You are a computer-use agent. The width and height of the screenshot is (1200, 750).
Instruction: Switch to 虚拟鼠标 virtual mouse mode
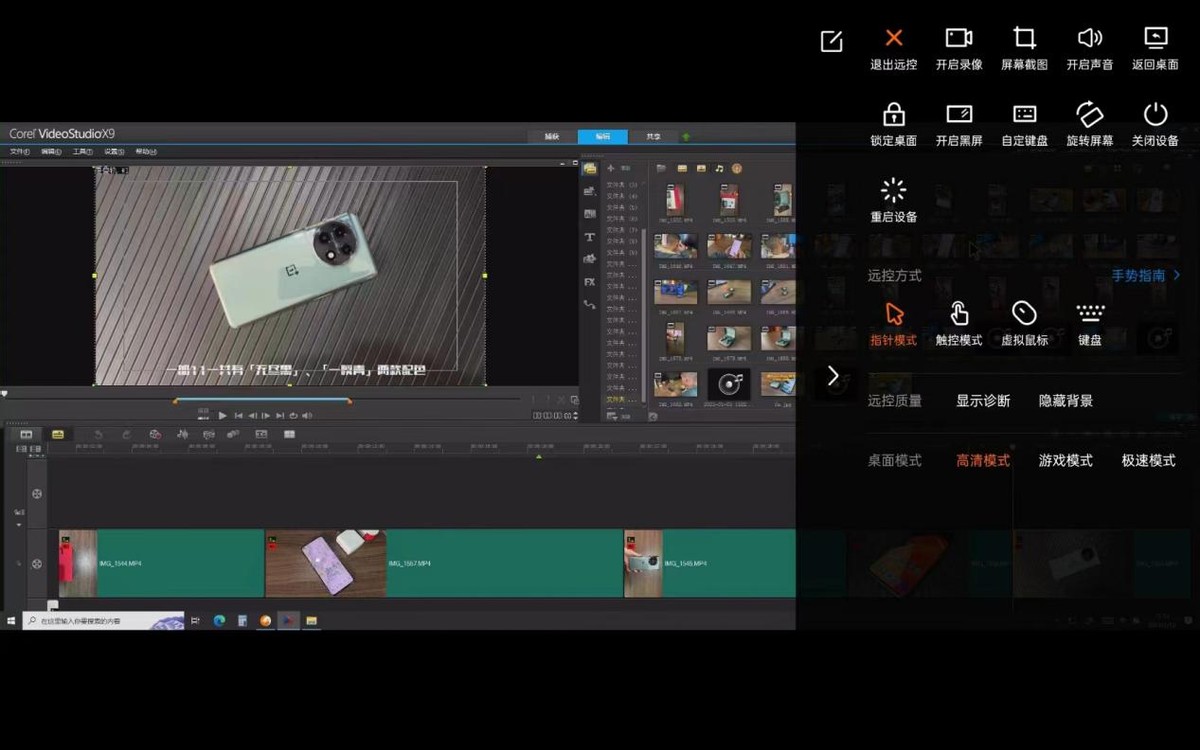(1024, 314)
